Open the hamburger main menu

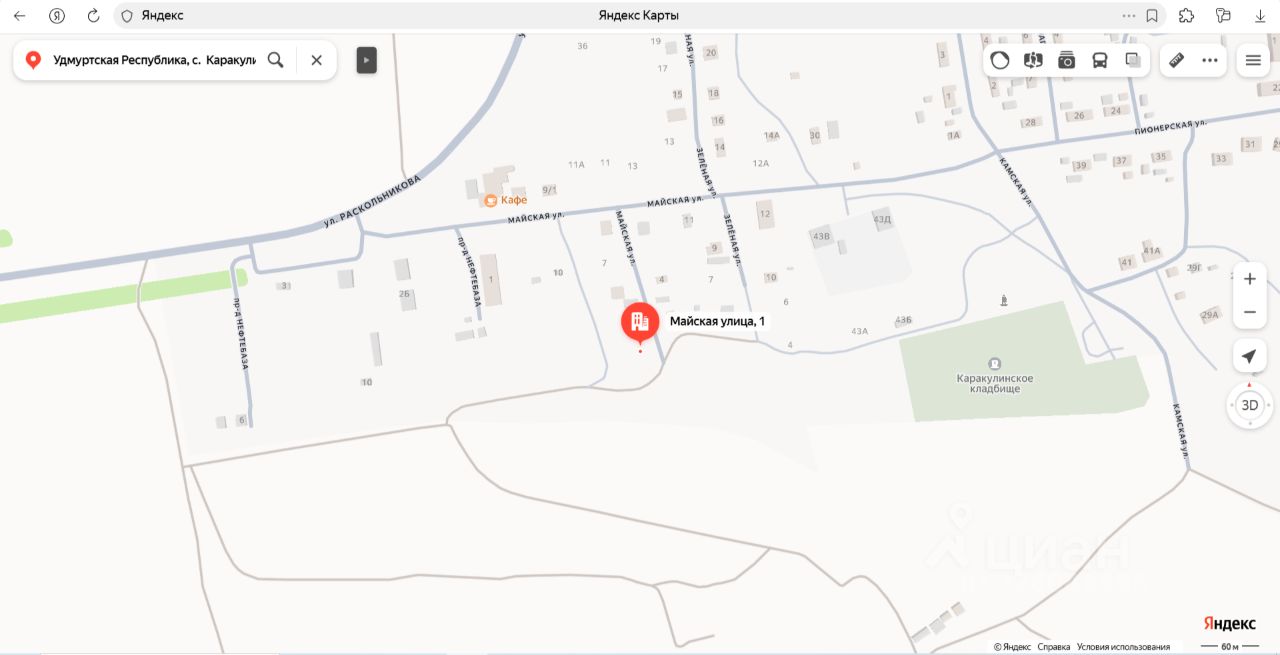click(1253, 60)
